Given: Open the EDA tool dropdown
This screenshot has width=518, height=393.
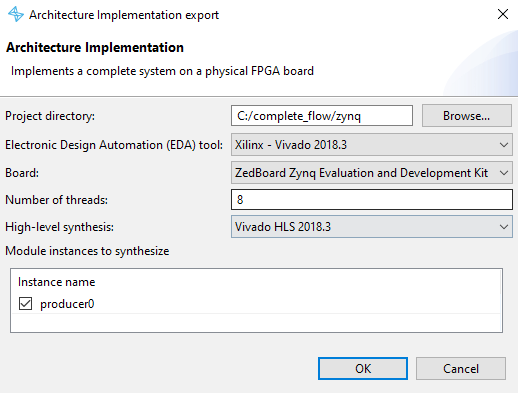Looking at the screenshot, I should (372, 145).
